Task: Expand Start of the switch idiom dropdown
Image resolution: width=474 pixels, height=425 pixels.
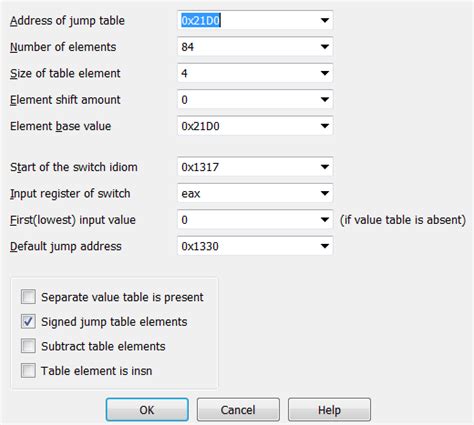Action: click(x=324, y=167)
